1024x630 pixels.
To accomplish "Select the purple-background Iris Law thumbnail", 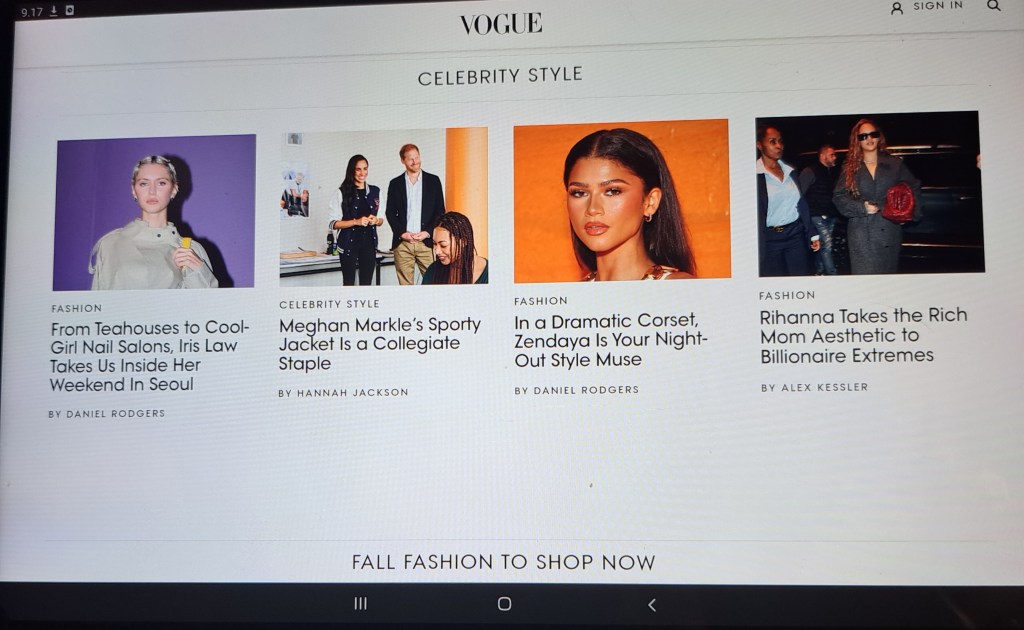I will coord(154,212).
